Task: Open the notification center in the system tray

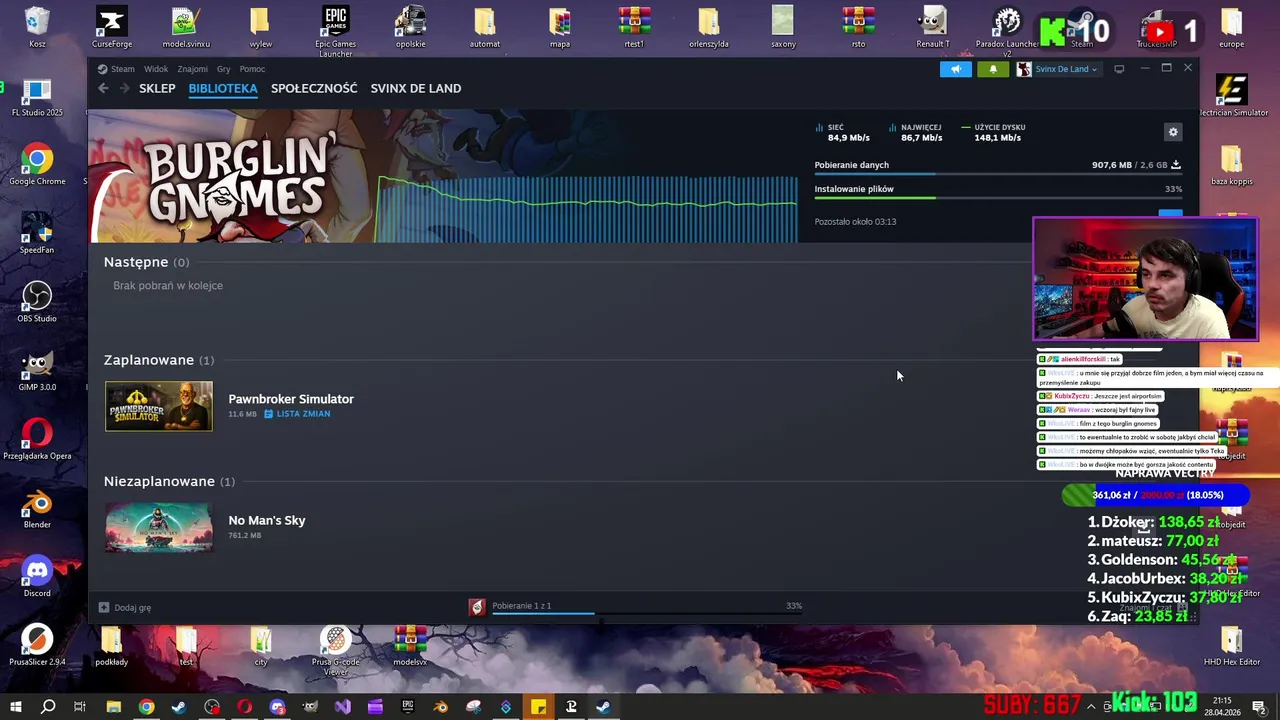Action: 1260,707
